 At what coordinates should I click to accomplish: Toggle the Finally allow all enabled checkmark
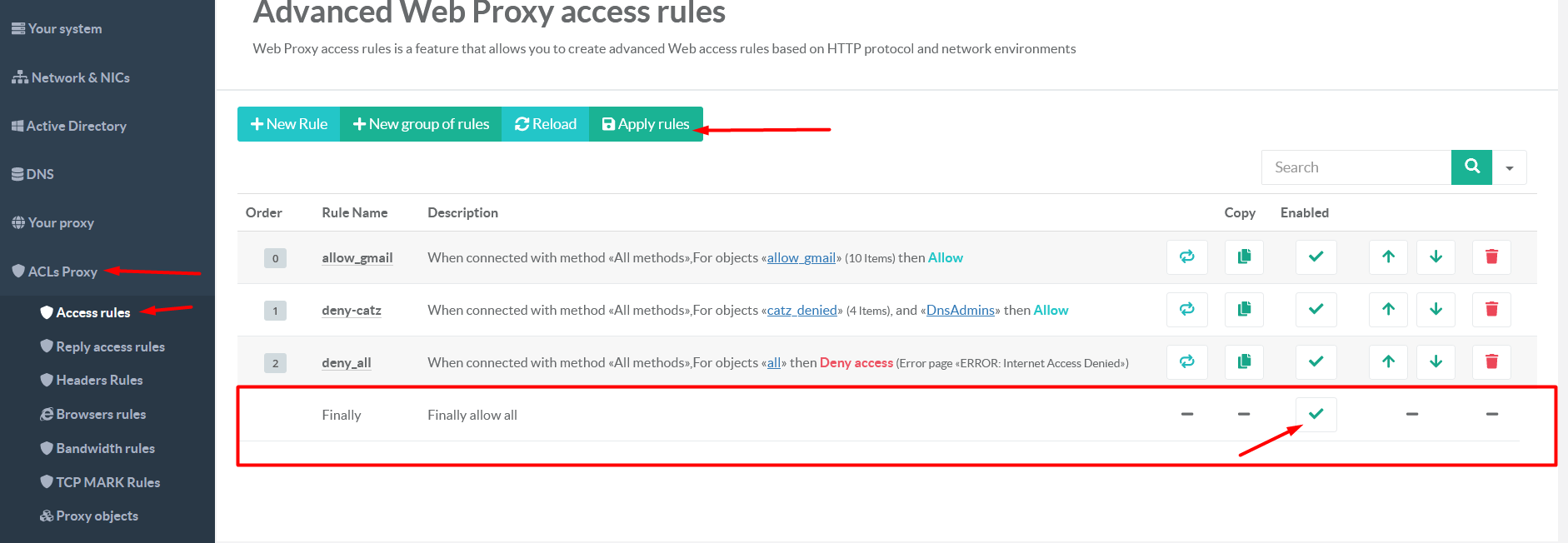click(x=1315, y=414)
